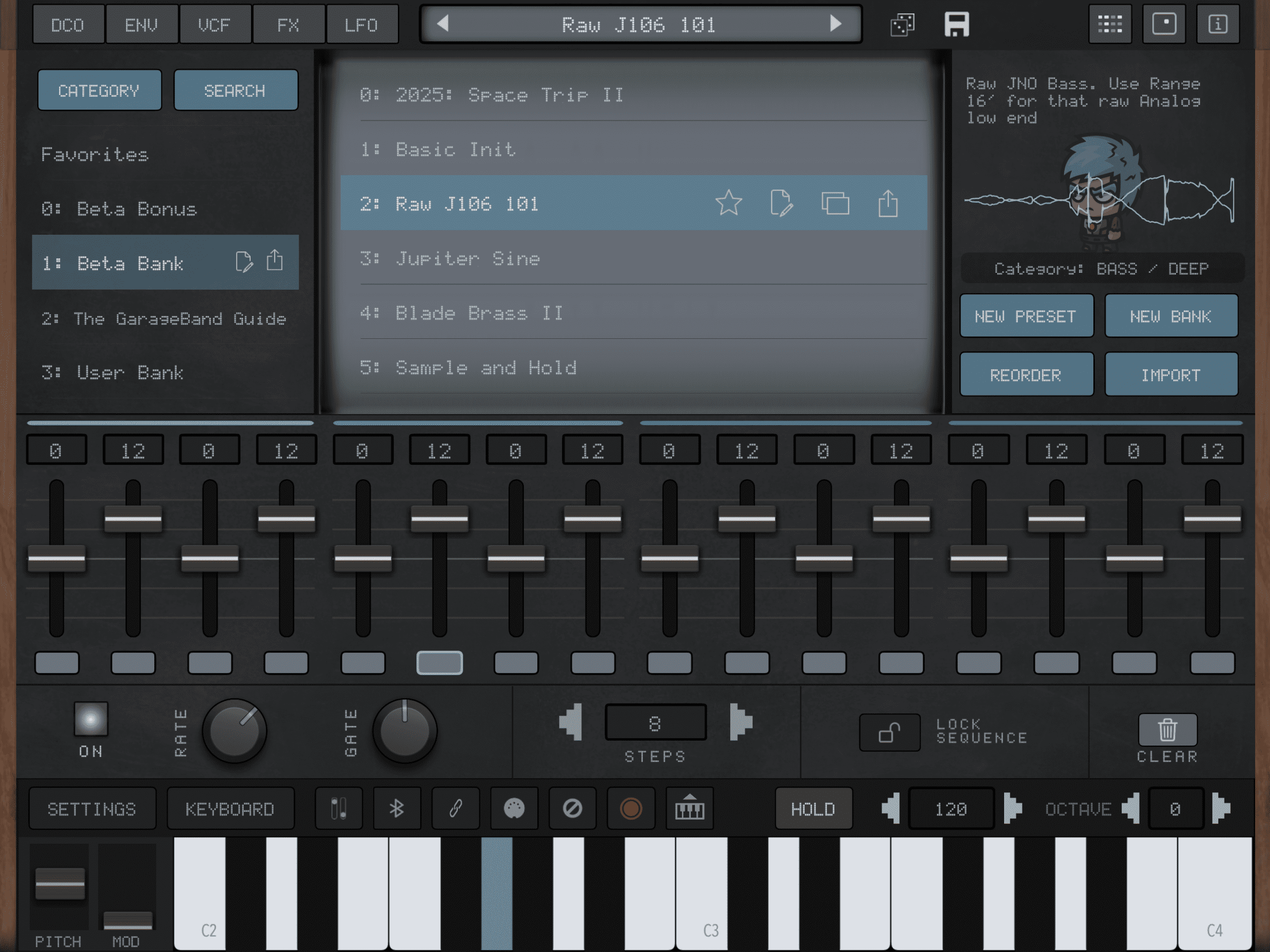This screenshot has width=1270, height=952.
Task: Favorite Raw J106 101 with the star icon
Action: (x=729, y=203)
